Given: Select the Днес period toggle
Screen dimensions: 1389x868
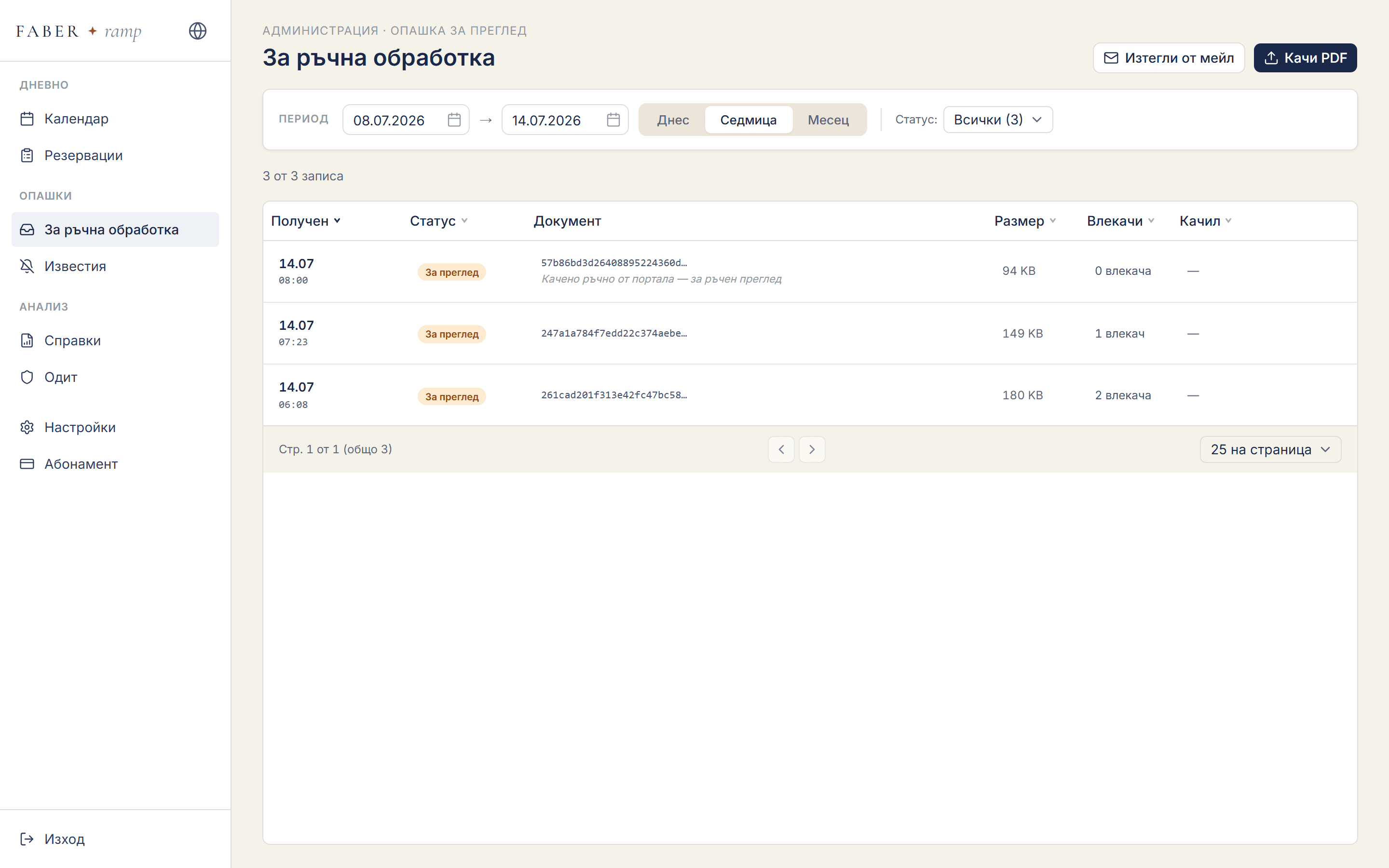Looking at the screenshot, I should tap(673, 120).
